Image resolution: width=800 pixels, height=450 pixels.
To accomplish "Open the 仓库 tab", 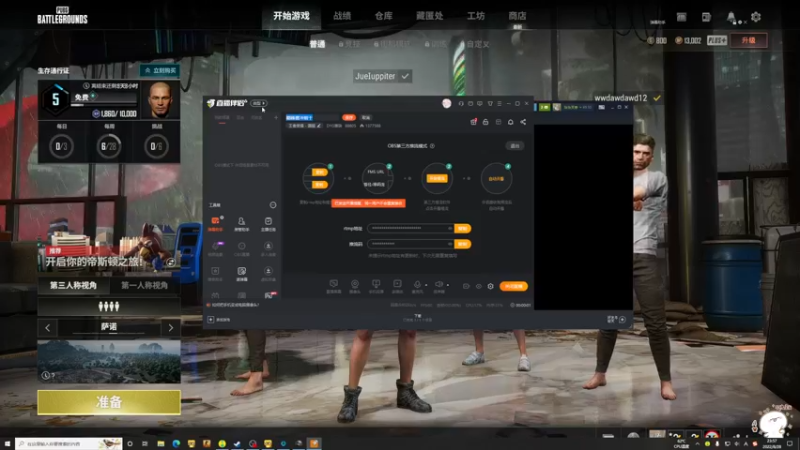I will click(384, 16).
